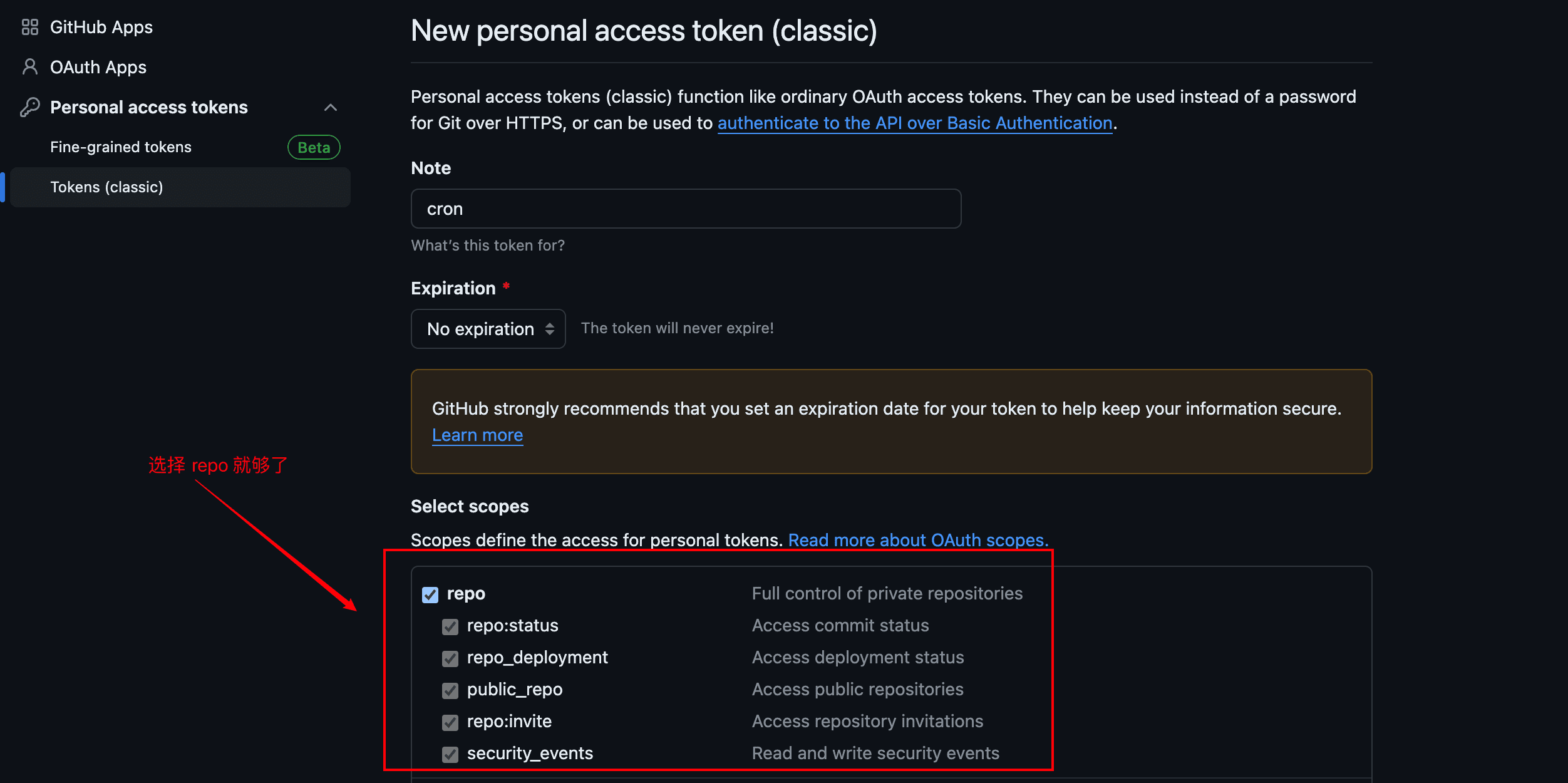Click the Note text field
1568x783 pixels.
pos(686,209)
